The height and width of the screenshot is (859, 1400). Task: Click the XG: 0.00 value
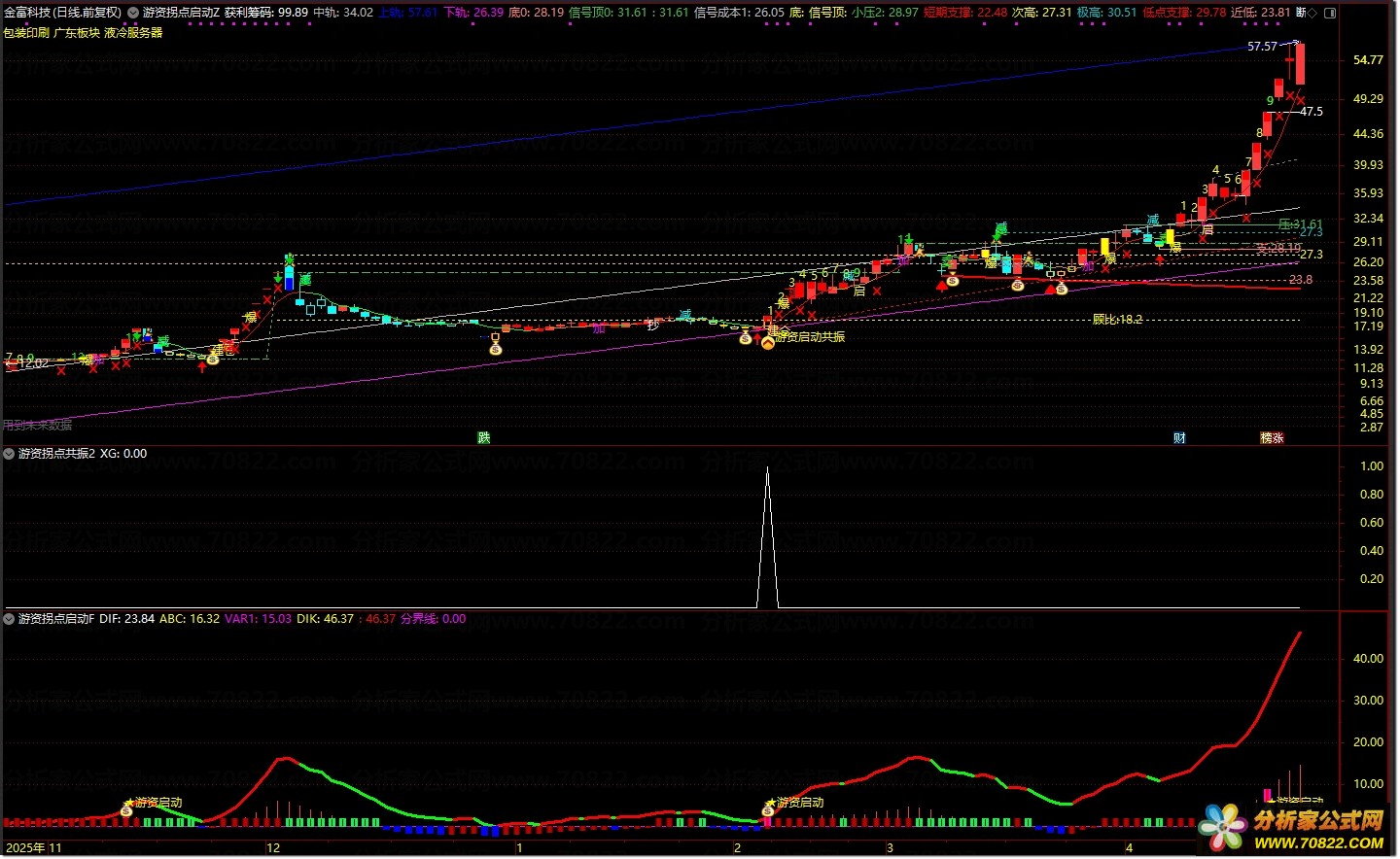tap(123, 454)
